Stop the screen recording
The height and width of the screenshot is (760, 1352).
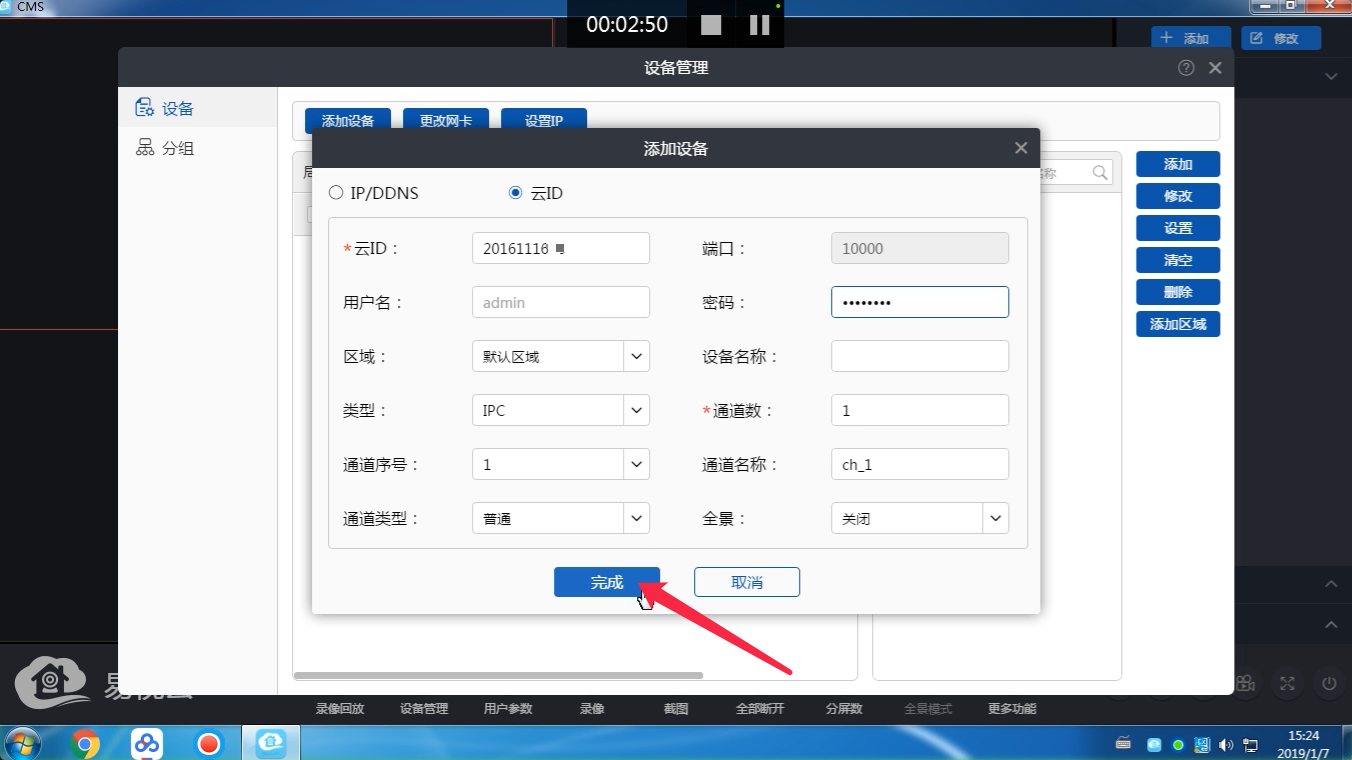tap(711, 25)
